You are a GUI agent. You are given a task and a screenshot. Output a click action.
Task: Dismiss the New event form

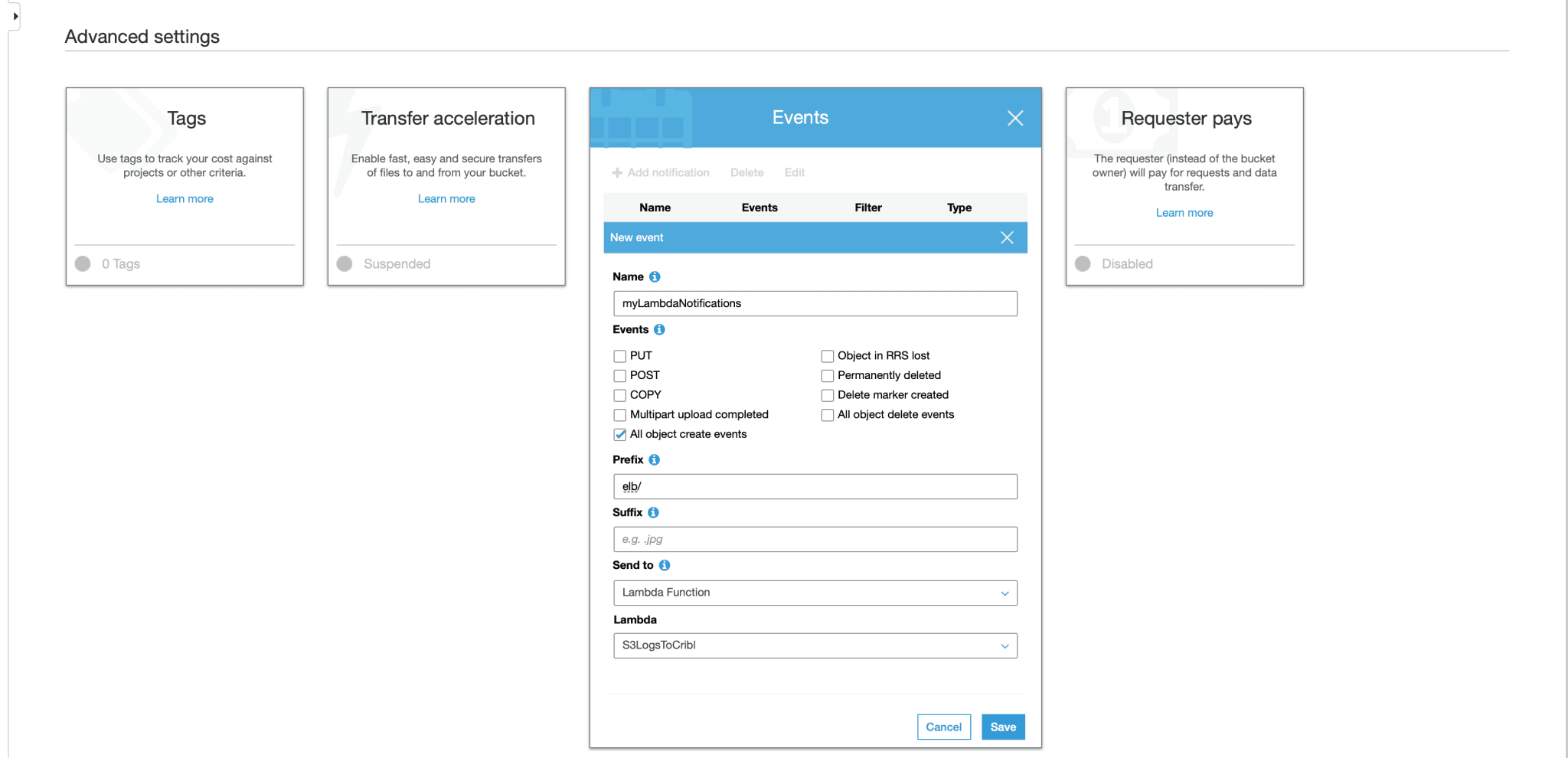[x=1007, y=238]
